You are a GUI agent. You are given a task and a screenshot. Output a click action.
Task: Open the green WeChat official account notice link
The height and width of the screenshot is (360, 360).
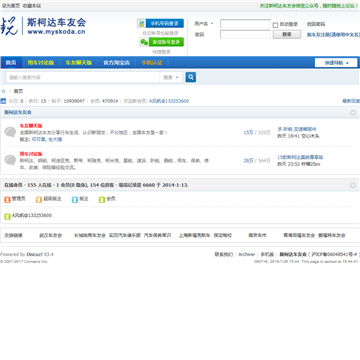[309, 6]
